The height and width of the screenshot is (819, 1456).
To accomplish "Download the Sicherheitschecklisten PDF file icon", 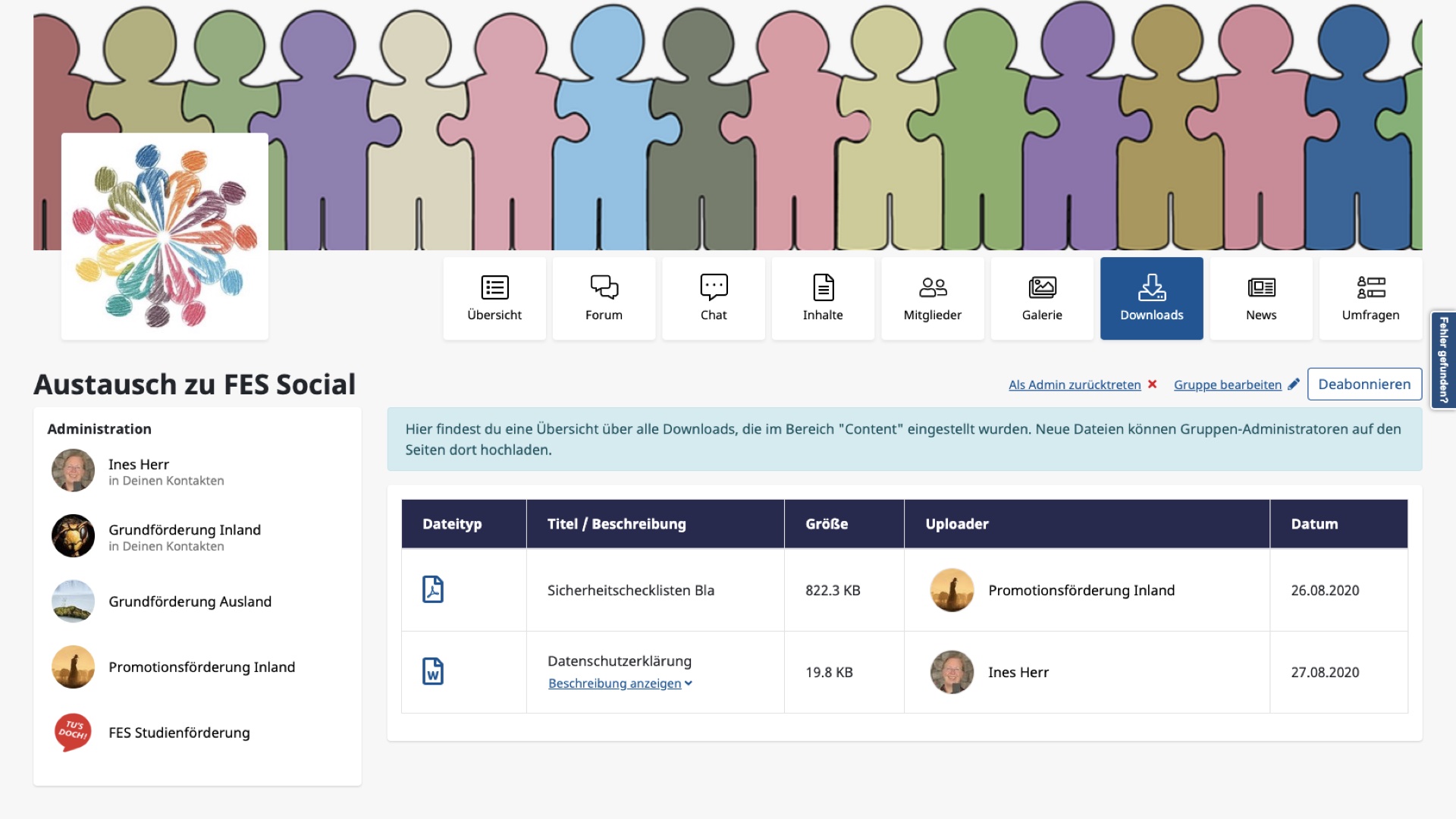I will (x=433, y=589).
